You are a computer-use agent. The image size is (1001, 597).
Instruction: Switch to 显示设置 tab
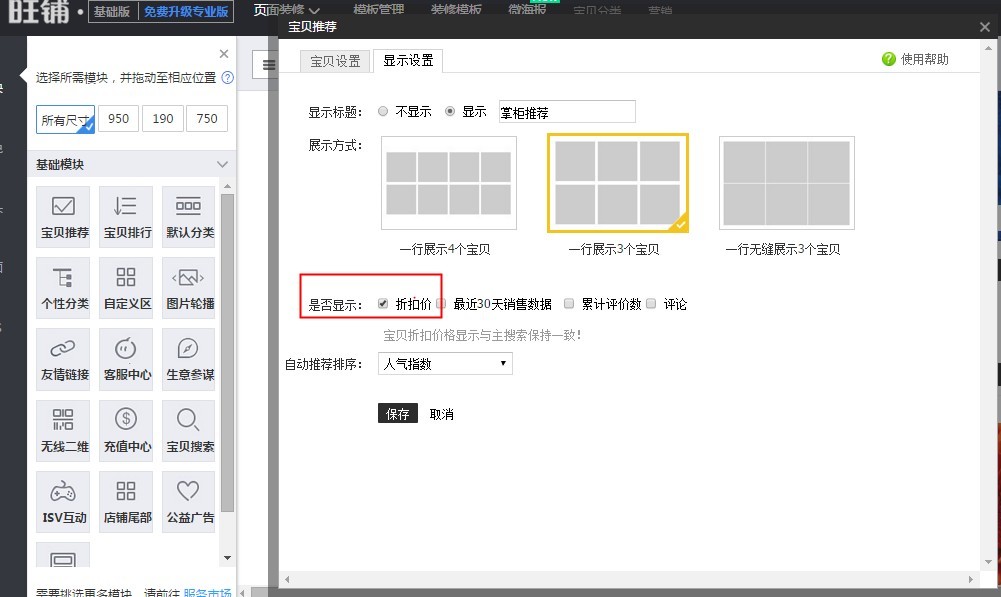point(408,61)
